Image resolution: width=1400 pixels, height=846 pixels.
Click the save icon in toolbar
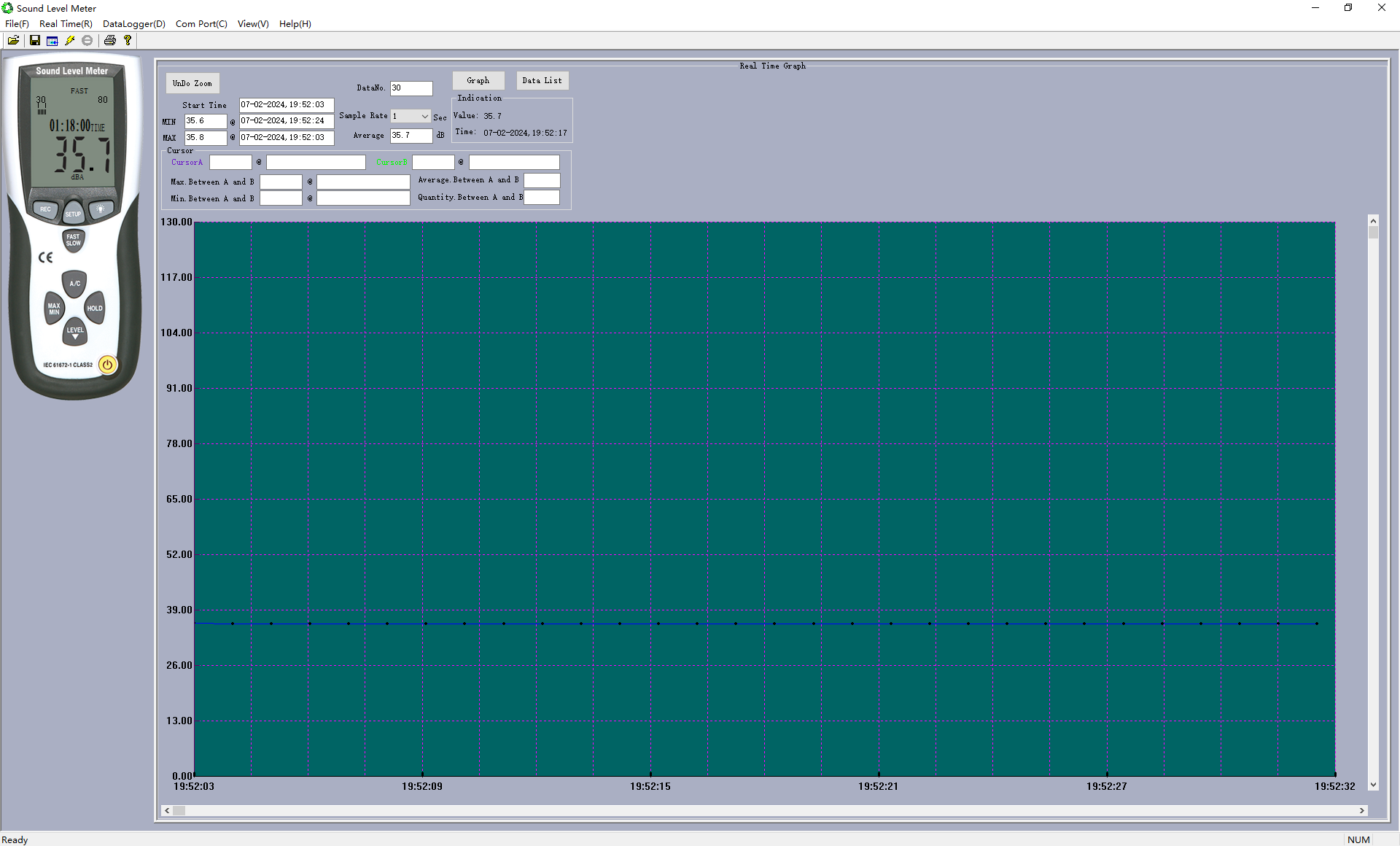[34, 40]
